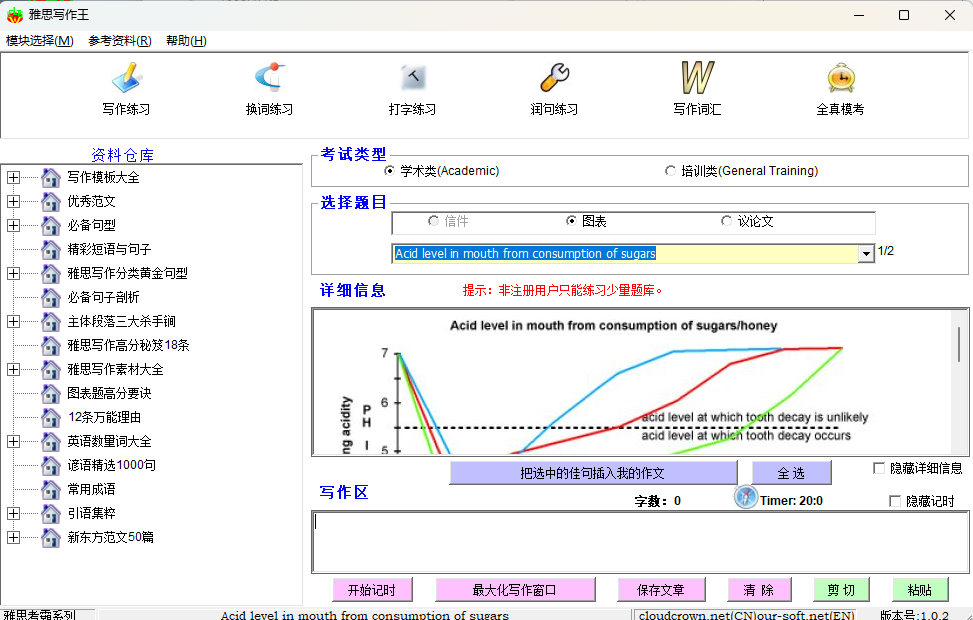This screenshot has width=973, height=620.
Task: Select the 培训类 (General Training) radio button
Action: tap(671, 171)
